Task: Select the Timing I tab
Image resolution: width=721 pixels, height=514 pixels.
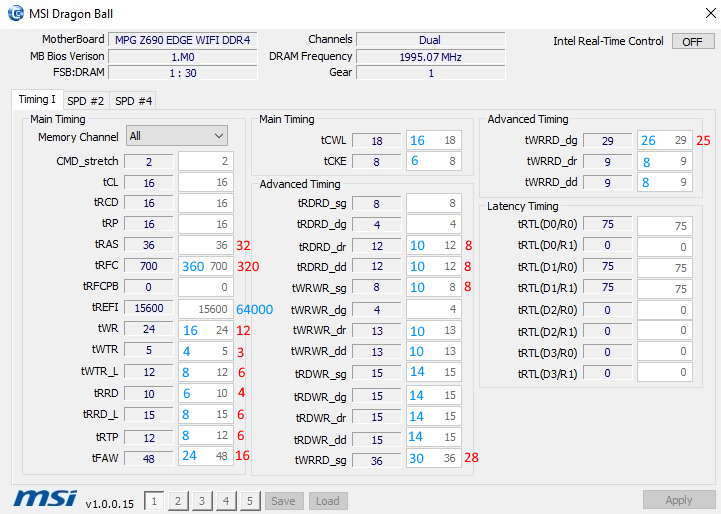Action: coord(37,100)
